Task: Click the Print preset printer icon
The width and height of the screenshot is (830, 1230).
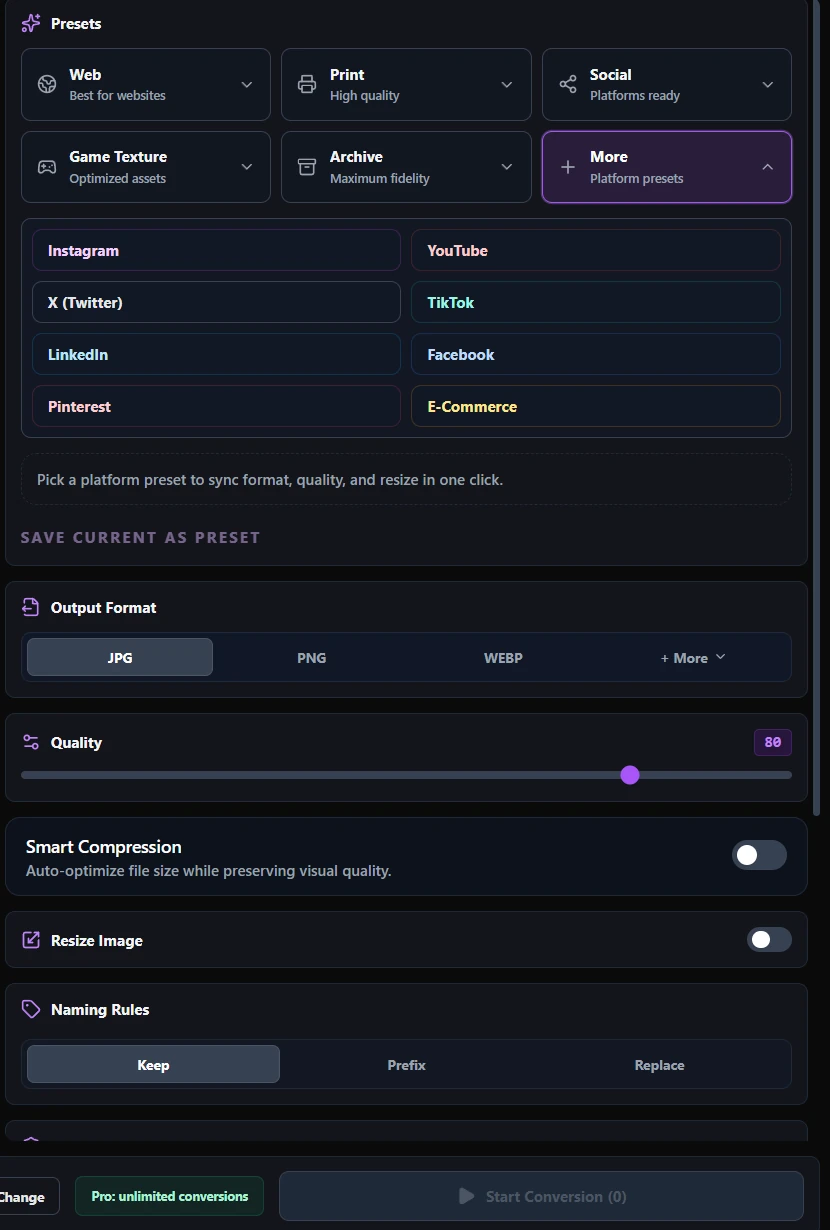Action: (x=307, y=84)
